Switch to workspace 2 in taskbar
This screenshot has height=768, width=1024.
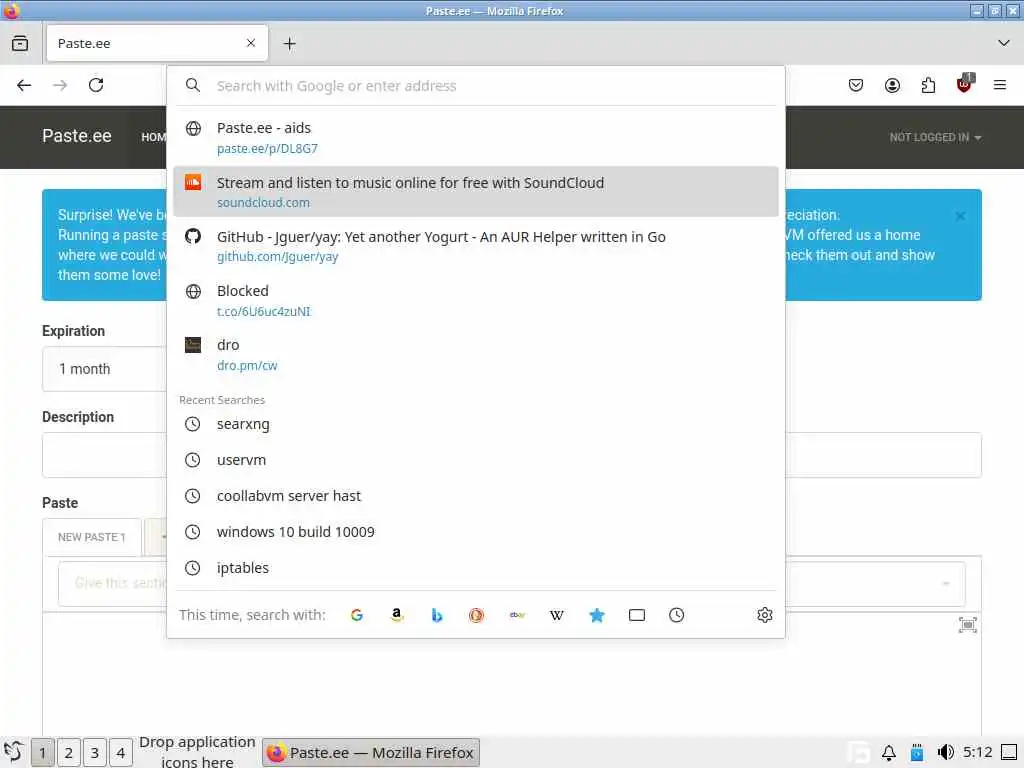[69, 753]
